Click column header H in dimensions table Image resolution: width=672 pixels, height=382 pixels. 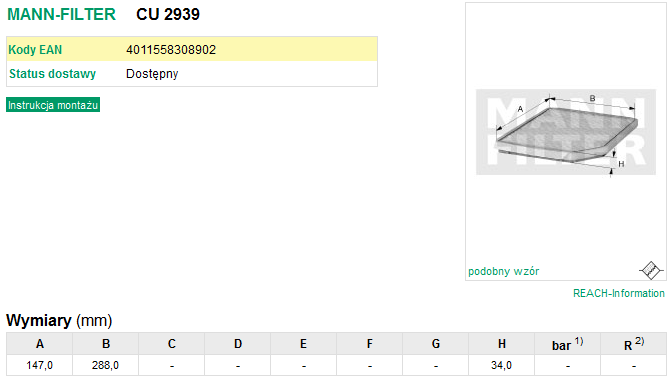pyautogui.click(x=502, y=344)
